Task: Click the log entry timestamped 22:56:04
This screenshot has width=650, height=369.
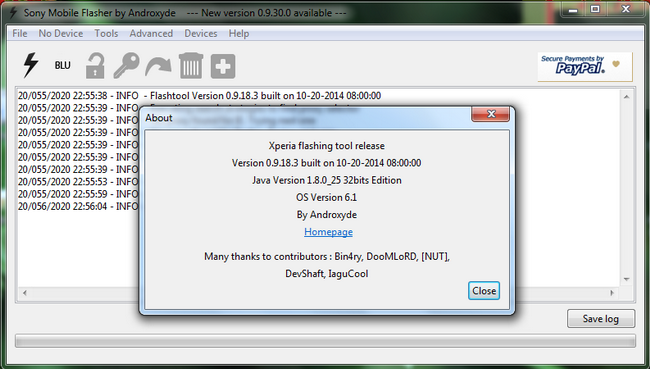Action: 78,206
